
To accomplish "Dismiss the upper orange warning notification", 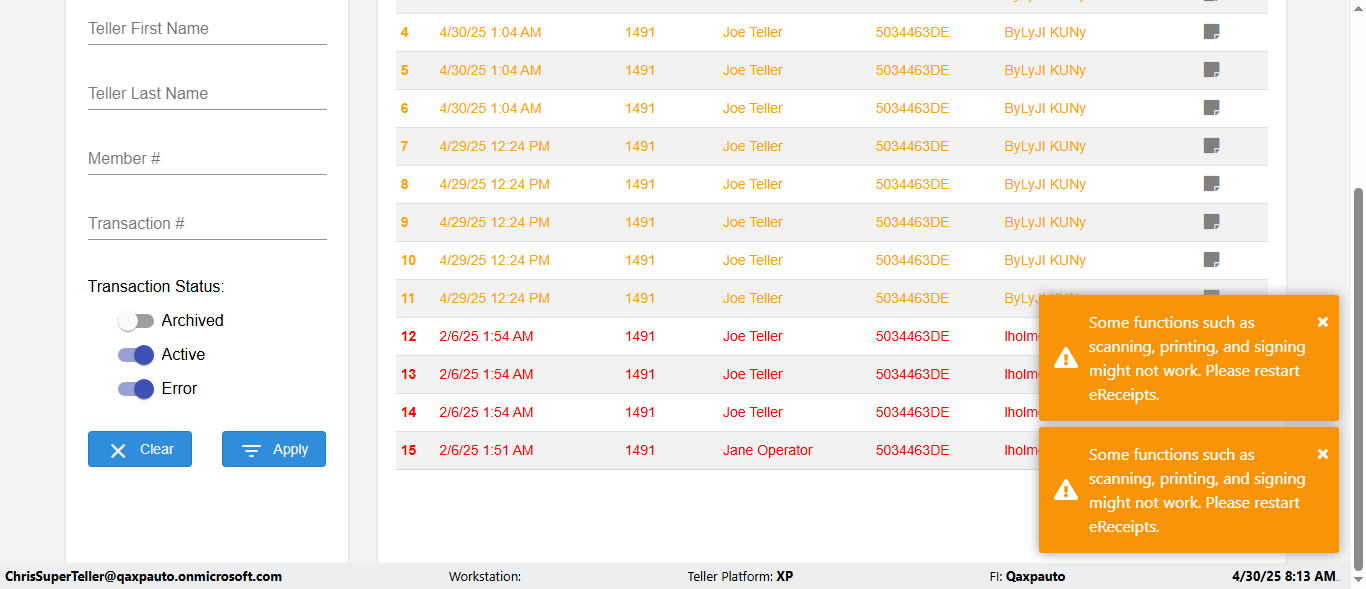I will (x=1322, y=322).
